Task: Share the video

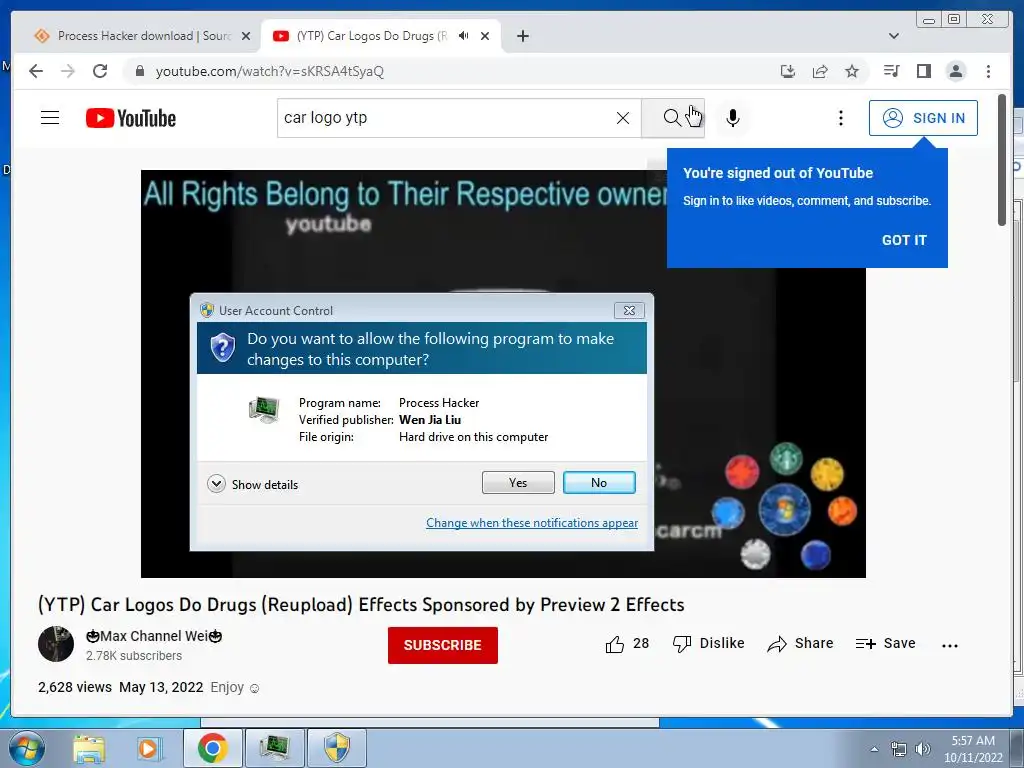Action: tap(800, 644)
